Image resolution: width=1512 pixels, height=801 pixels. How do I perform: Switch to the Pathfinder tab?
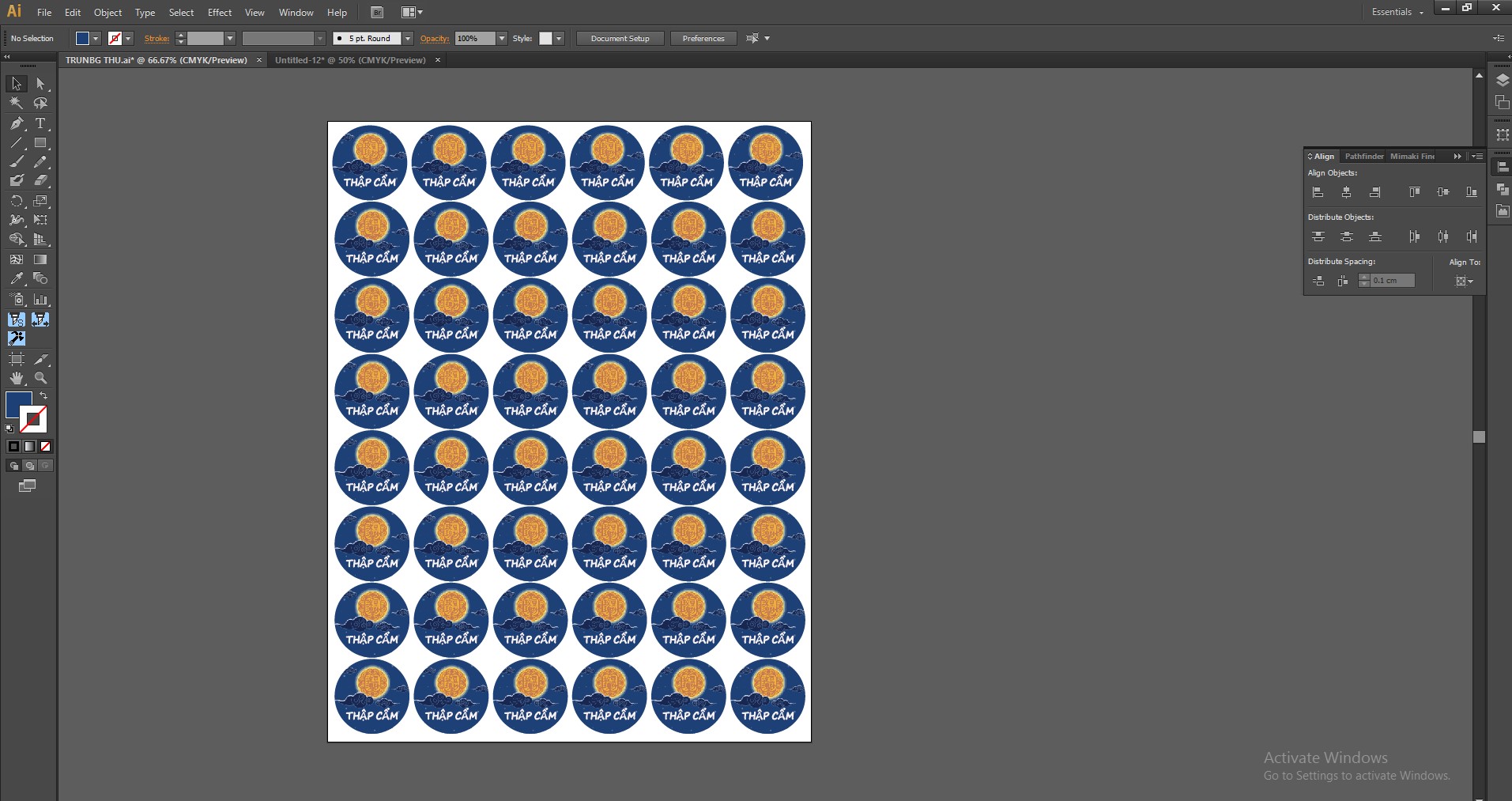pos(1364,157)
